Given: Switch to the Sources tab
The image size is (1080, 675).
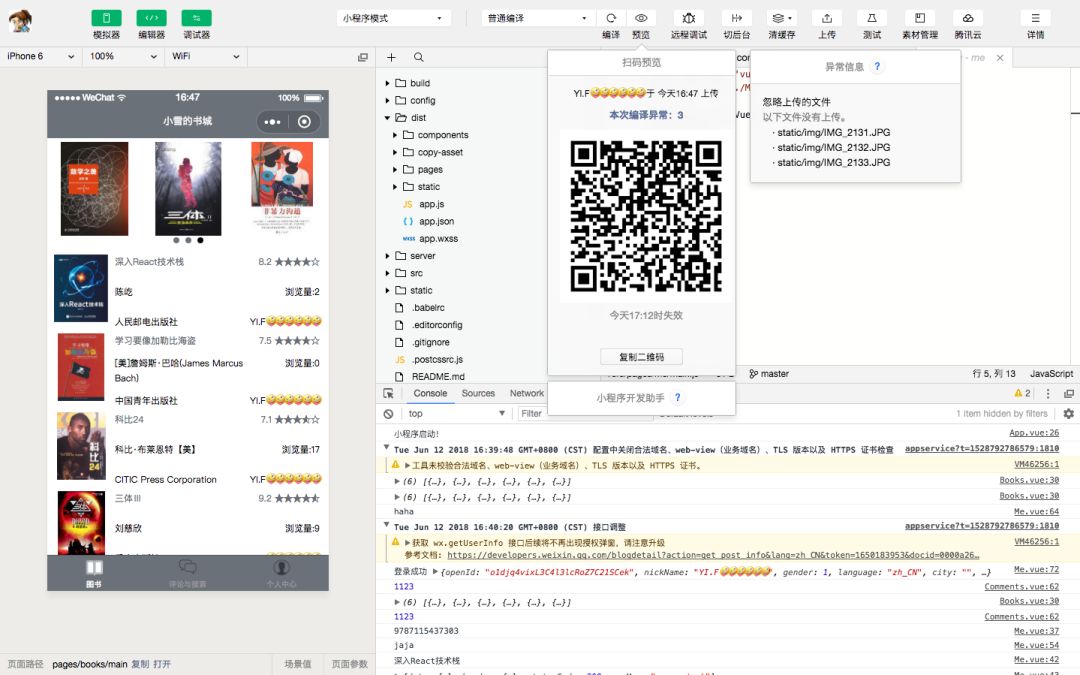Looking at the screenshot, I should (478, 393).
